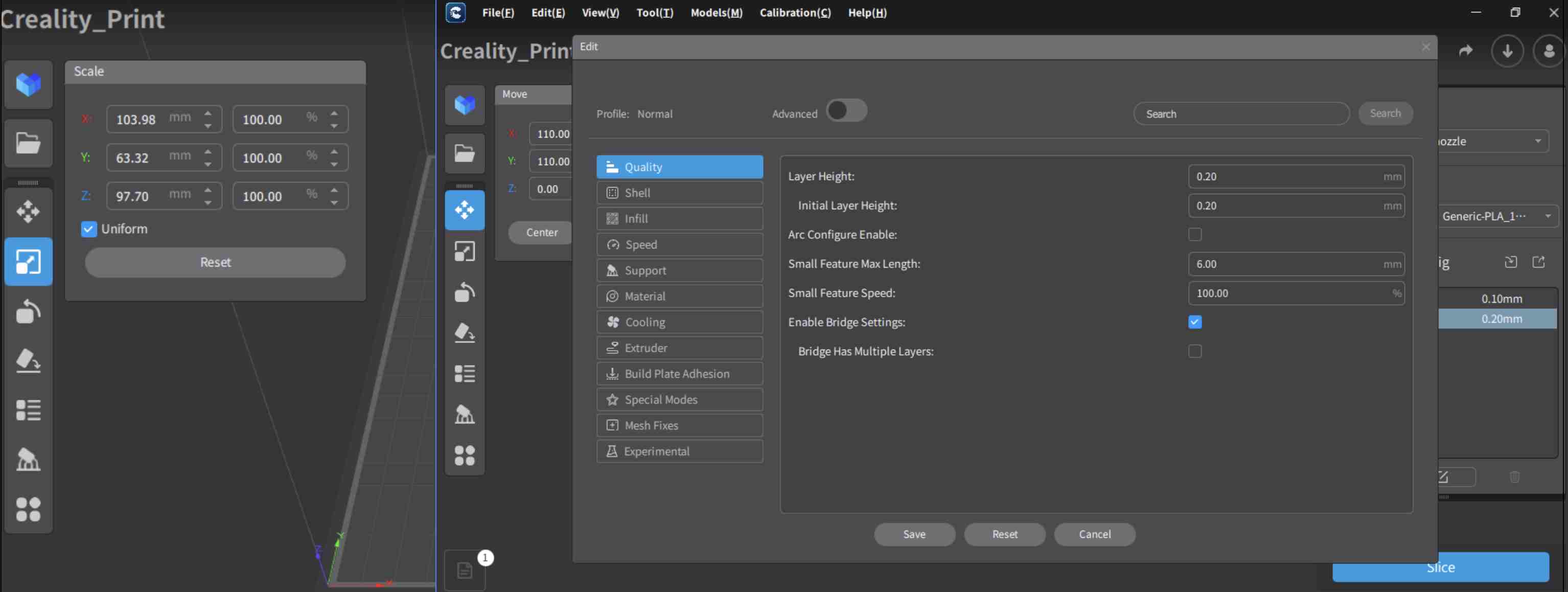This screenshot has height=592, width=1568.
Task: Uncheck the Uniform checkbox in the Scale panel
Action: (x=89, y=229)
